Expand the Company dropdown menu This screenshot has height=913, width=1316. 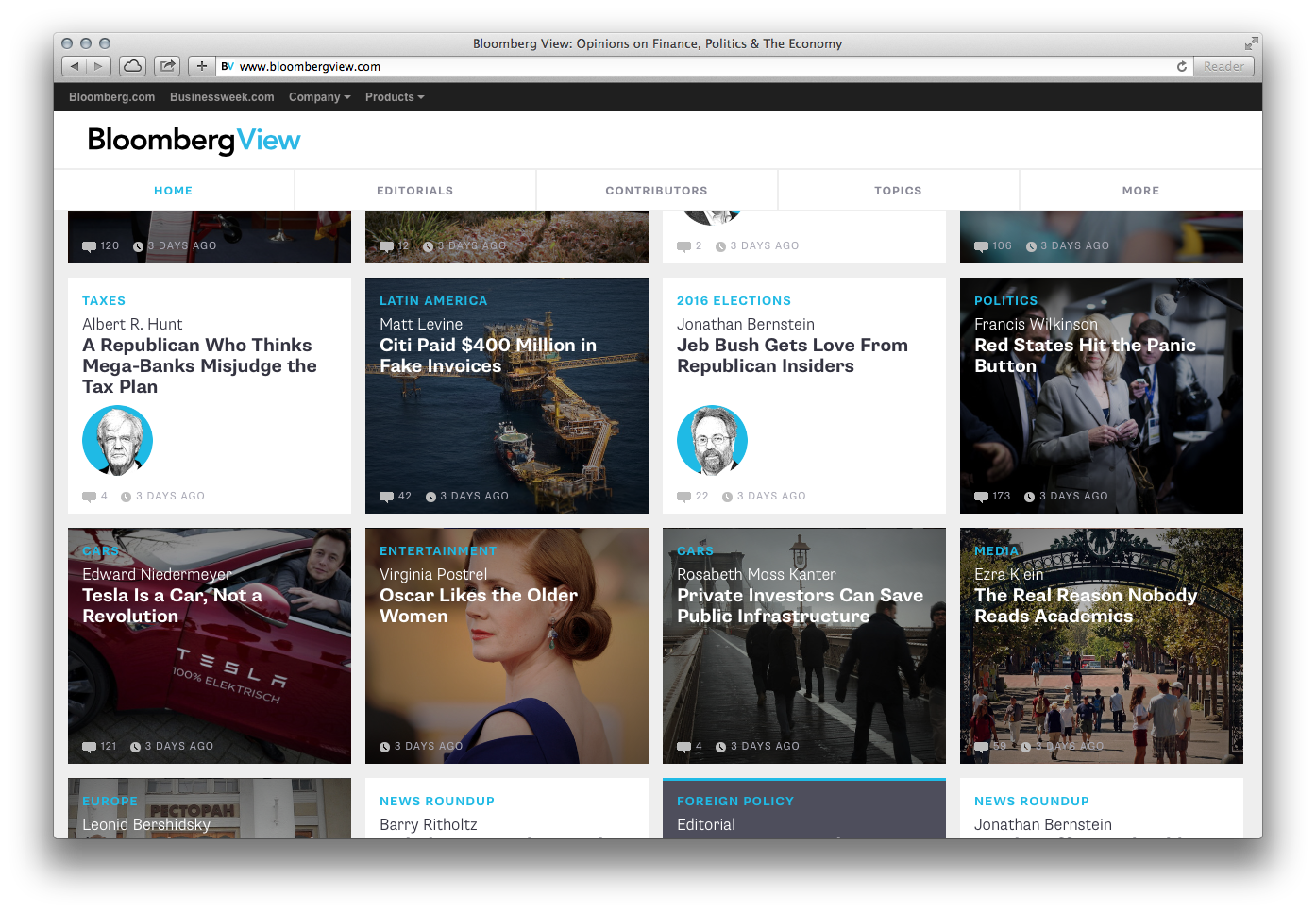click(x=319, y=97)
